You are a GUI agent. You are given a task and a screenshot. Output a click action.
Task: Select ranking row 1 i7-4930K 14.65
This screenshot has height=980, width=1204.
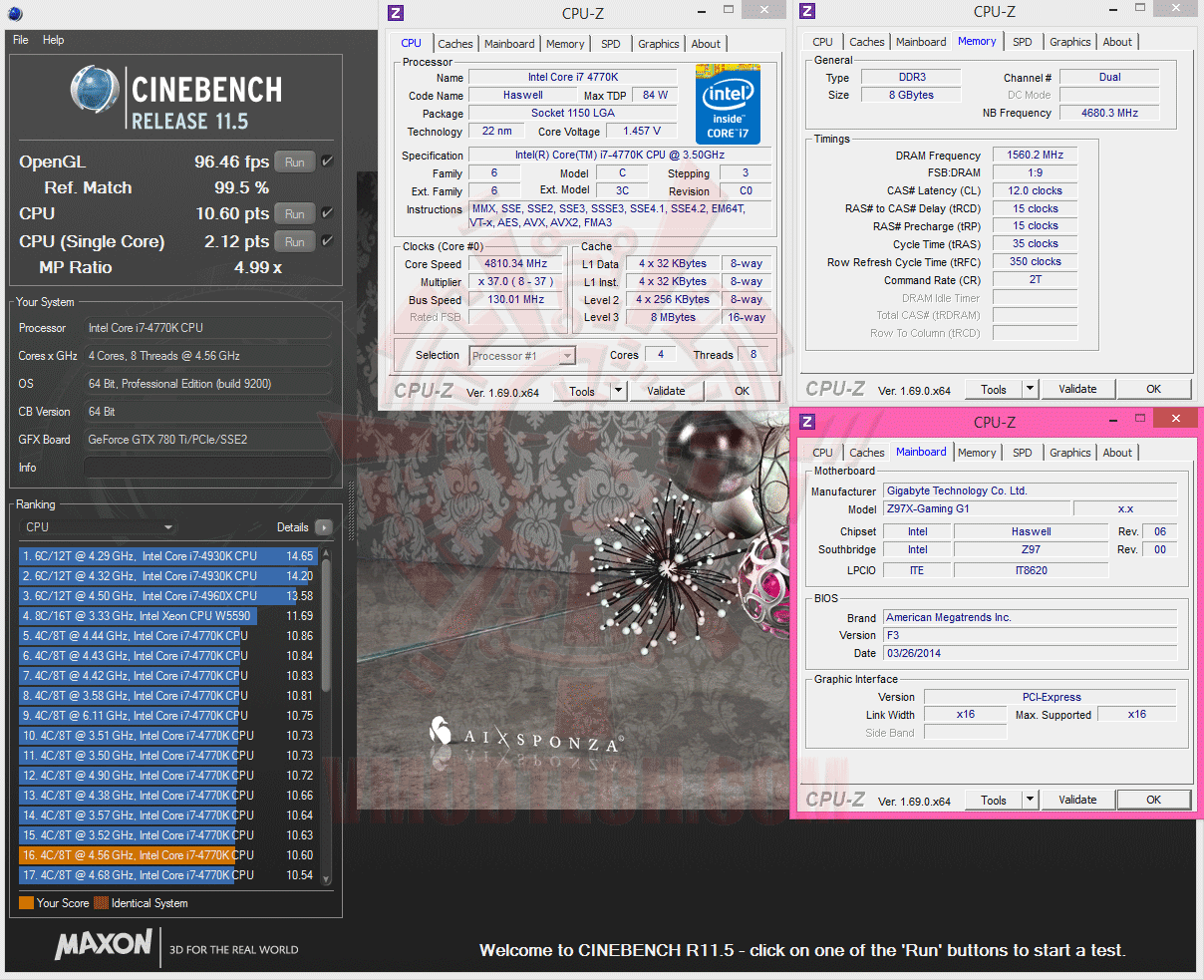[x=167, y=556]
